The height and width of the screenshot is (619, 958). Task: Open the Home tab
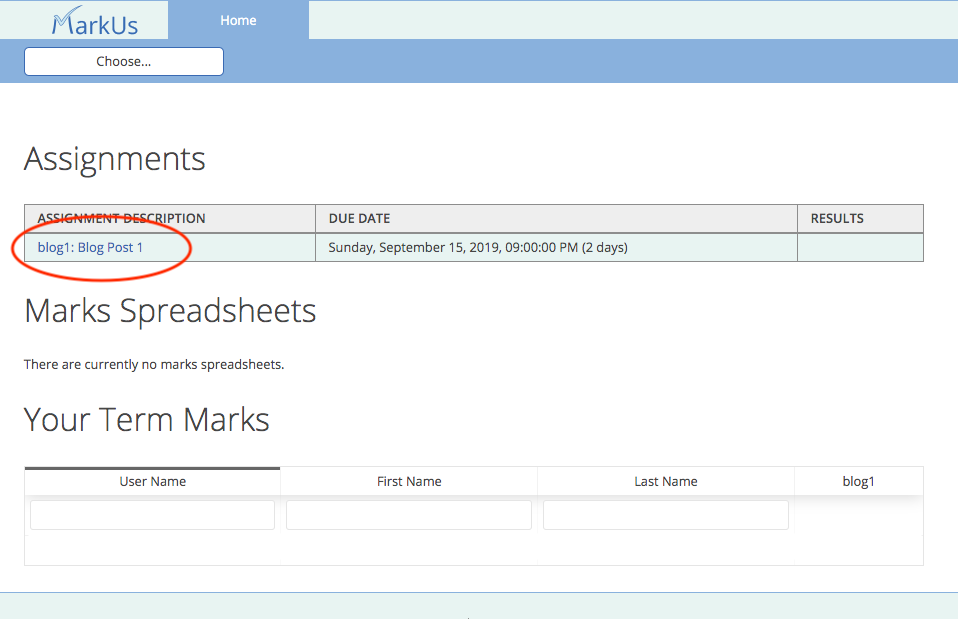[x=238, y=20]
